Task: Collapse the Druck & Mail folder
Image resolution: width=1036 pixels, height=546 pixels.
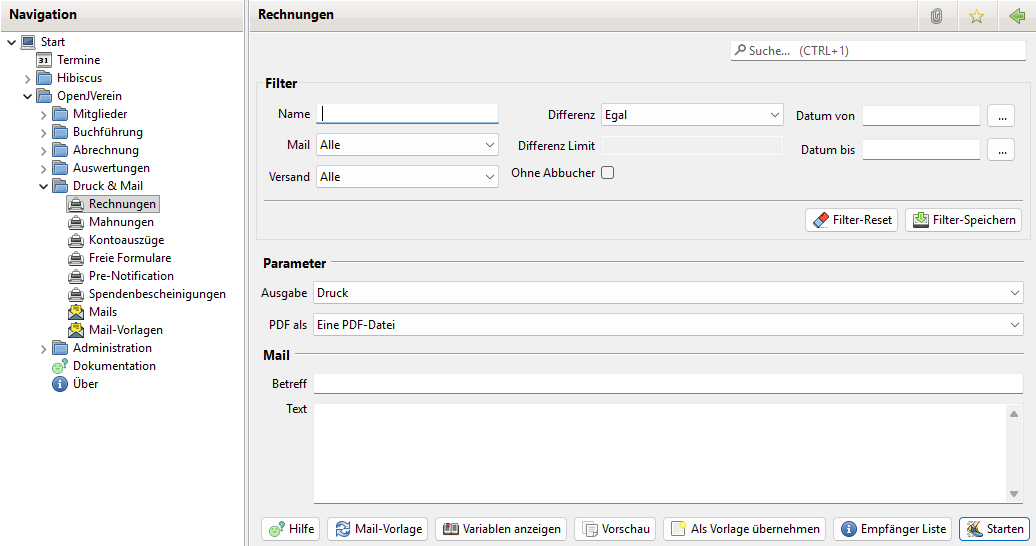Action: pos(44,186)
